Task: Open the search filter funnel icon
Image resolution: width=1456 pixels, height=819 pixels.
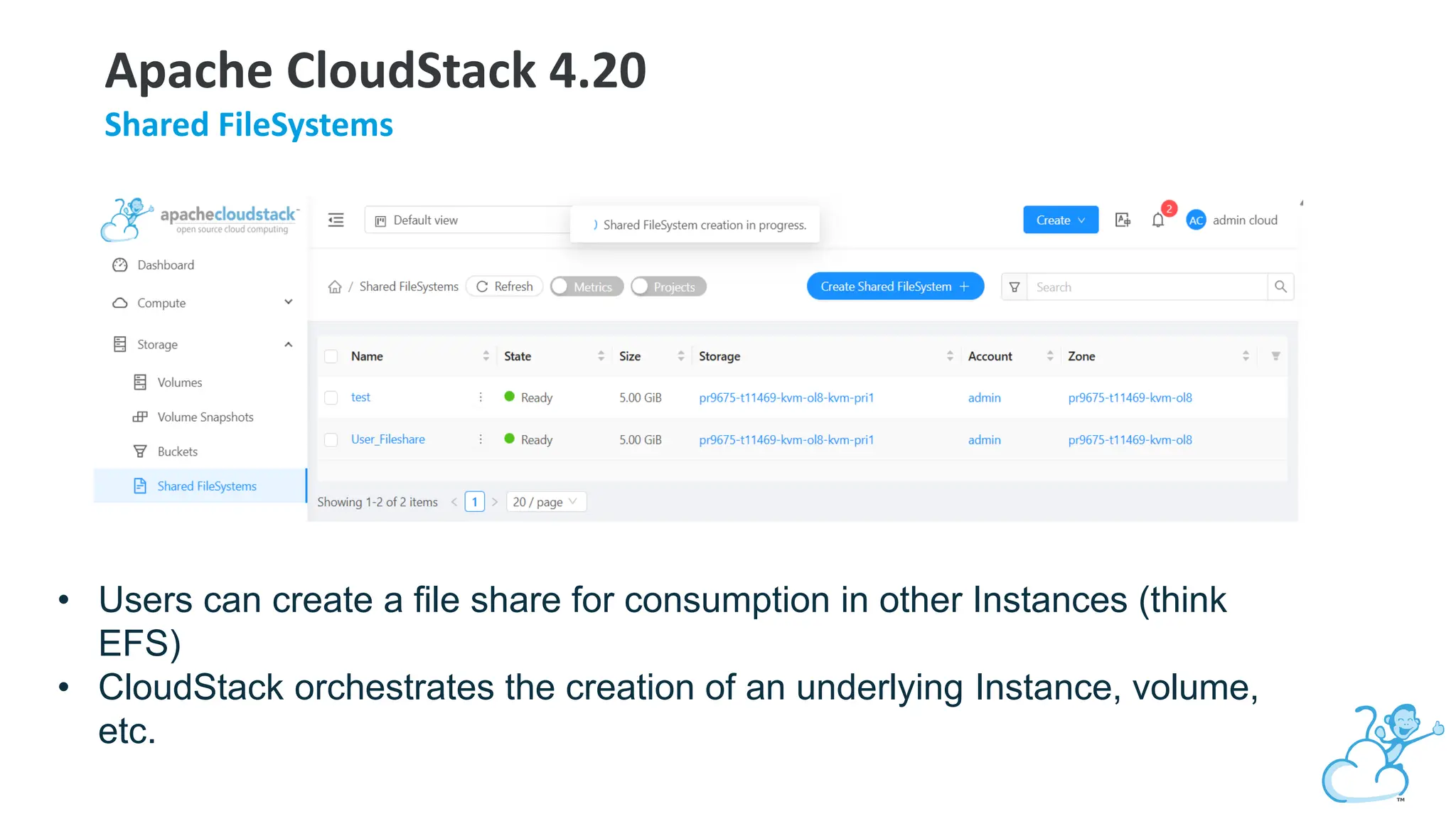Action: pyautogui.click(x=1015, y=287)
